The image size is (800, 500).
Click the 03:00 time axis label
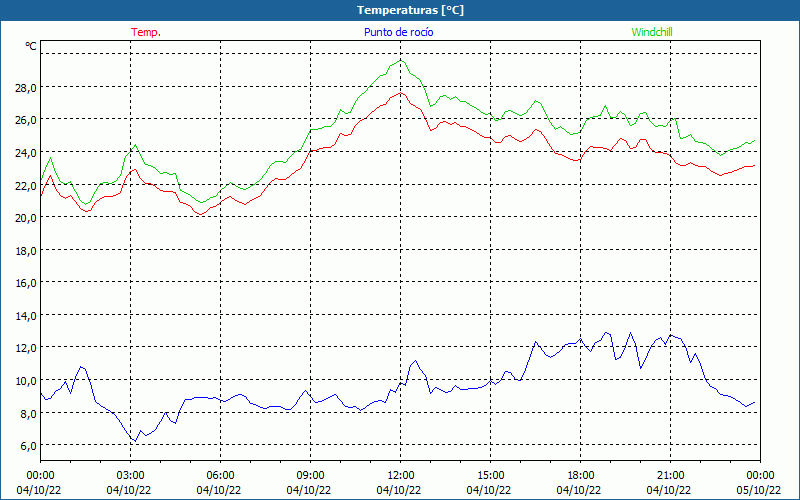pos(131,476)
